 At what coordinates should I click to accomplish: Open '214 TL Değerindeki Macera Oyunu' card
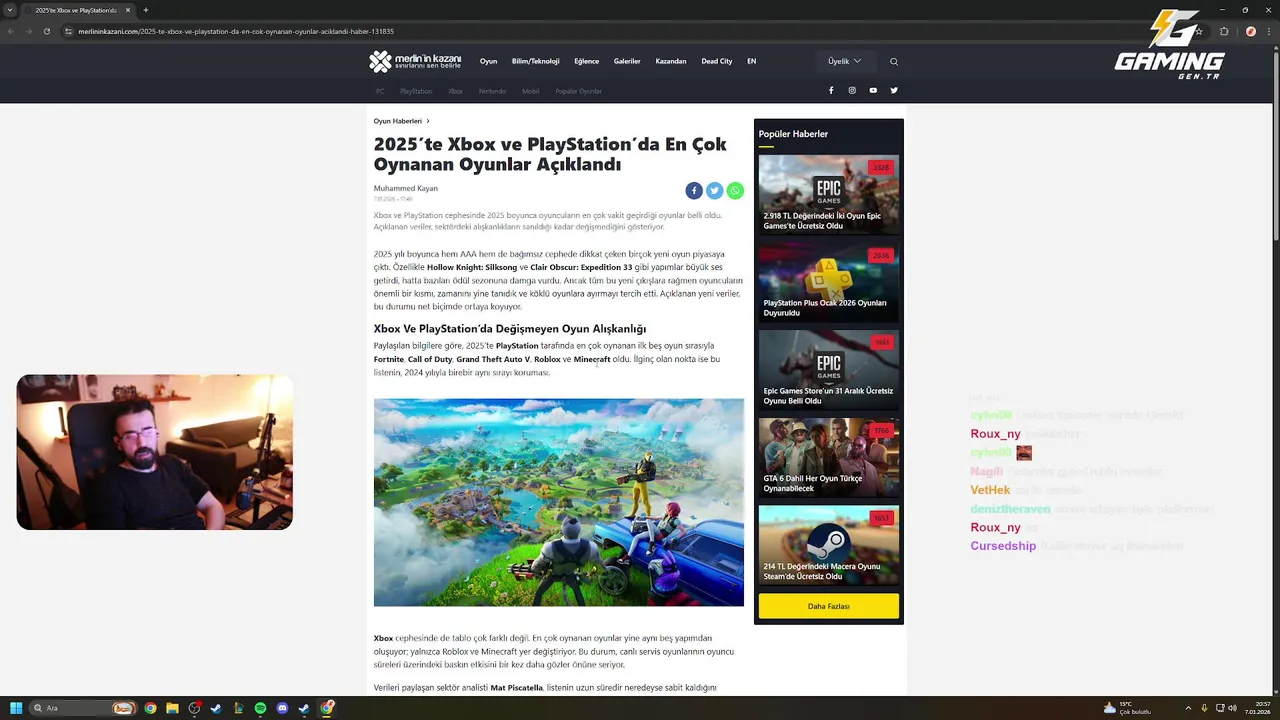pos(829,545)
